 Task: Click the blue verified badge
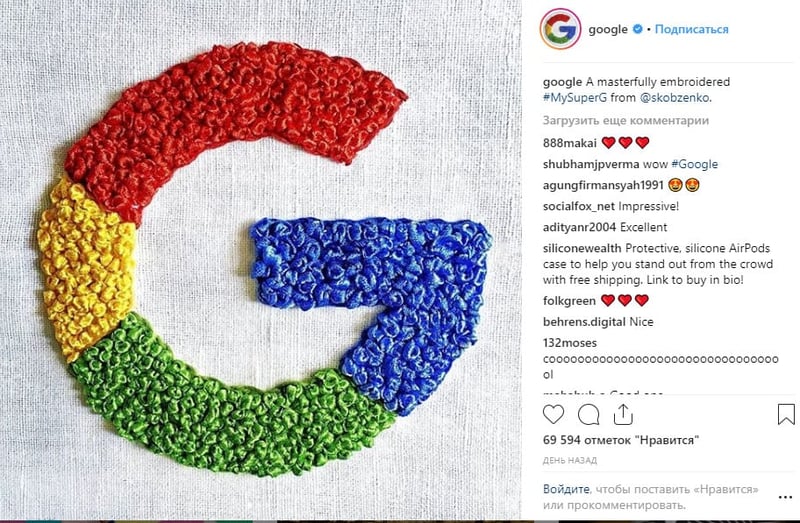637,29
